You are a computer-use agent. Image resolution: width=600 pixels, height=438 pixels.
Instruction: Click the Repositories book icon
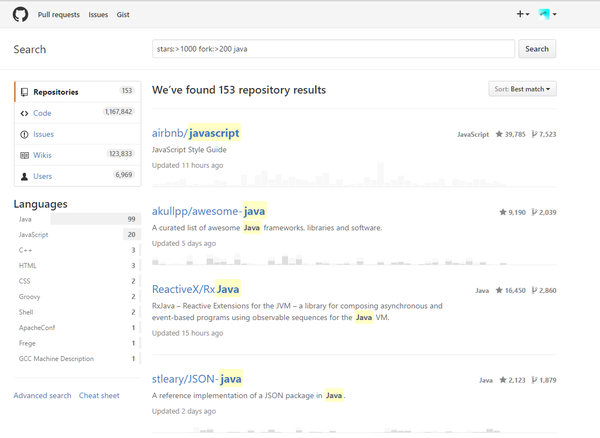click(x=24, y=92)
